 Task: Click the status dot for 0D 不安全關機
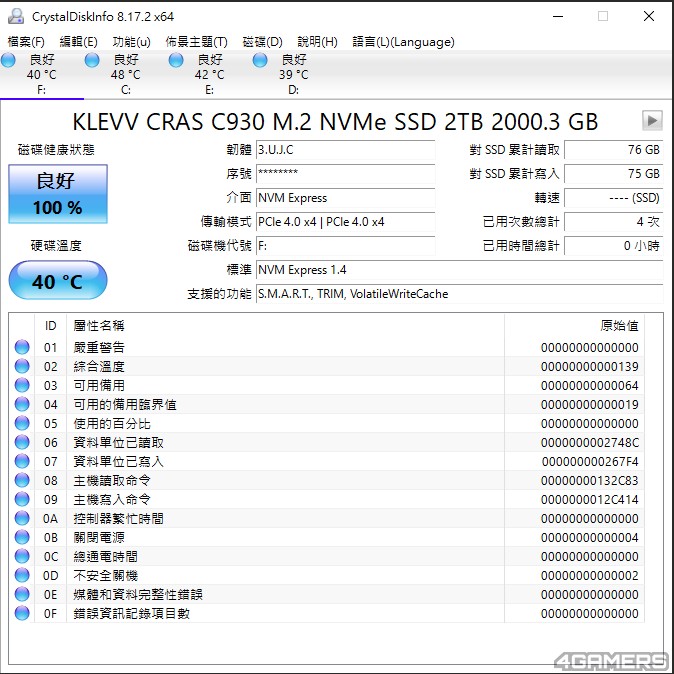point(22,575)
